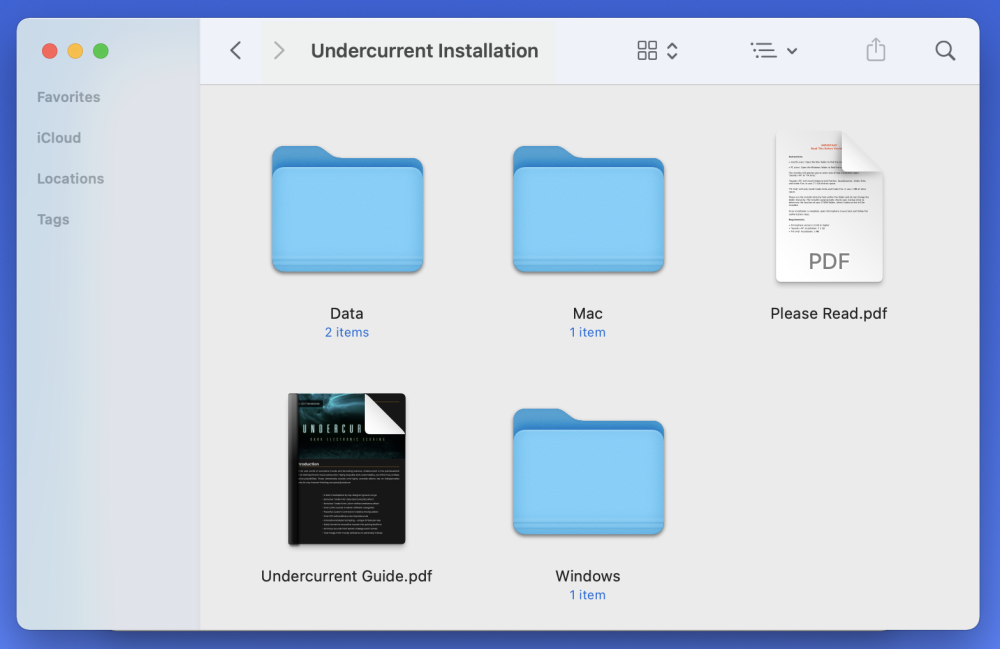Image resolution: width=1000 pixels, height=649 pixels.
Task: Switch to icon grid view
Action: click(647, 50)
